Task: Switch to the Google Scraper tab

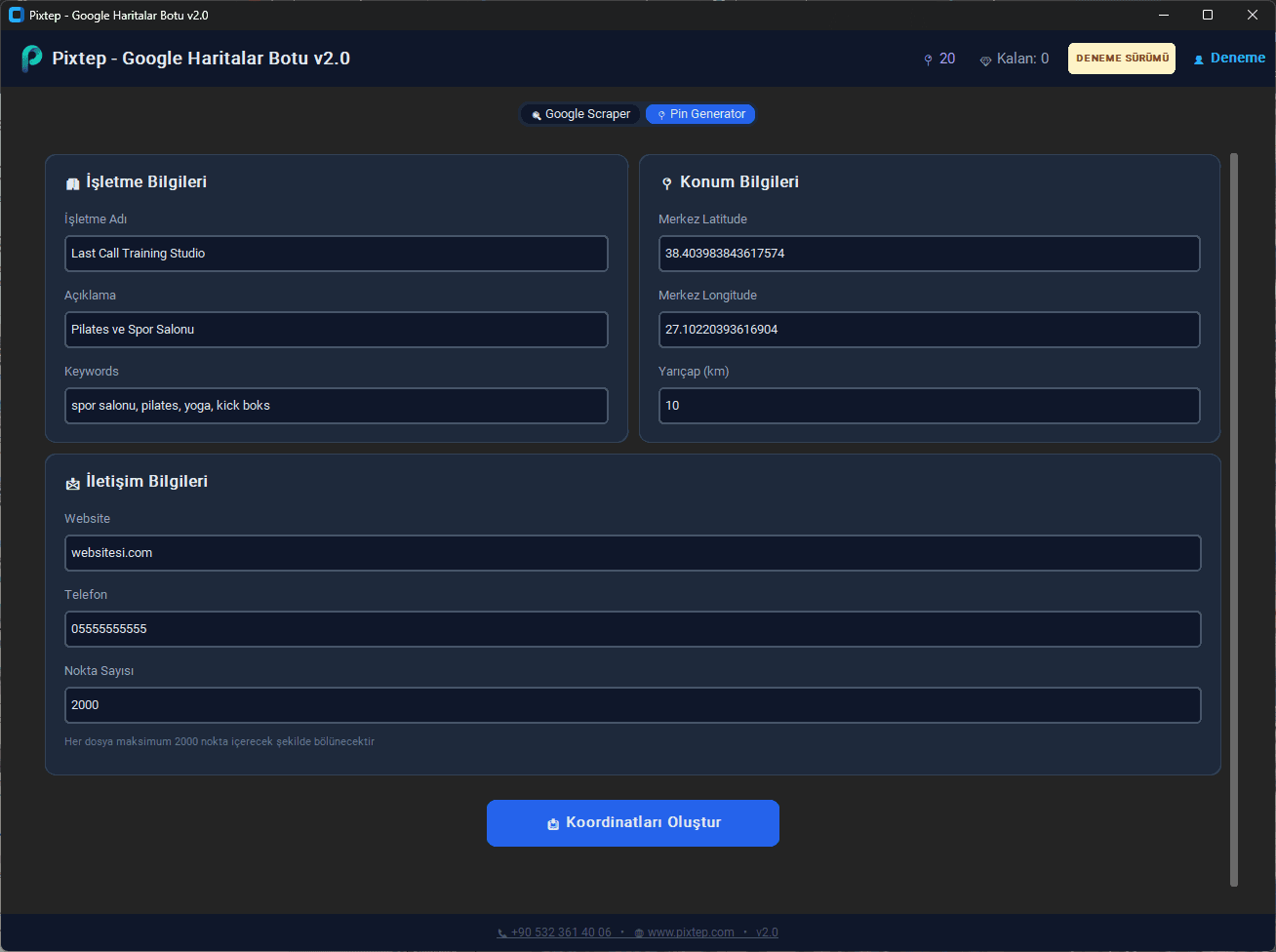Action: (x=580, y=114)
